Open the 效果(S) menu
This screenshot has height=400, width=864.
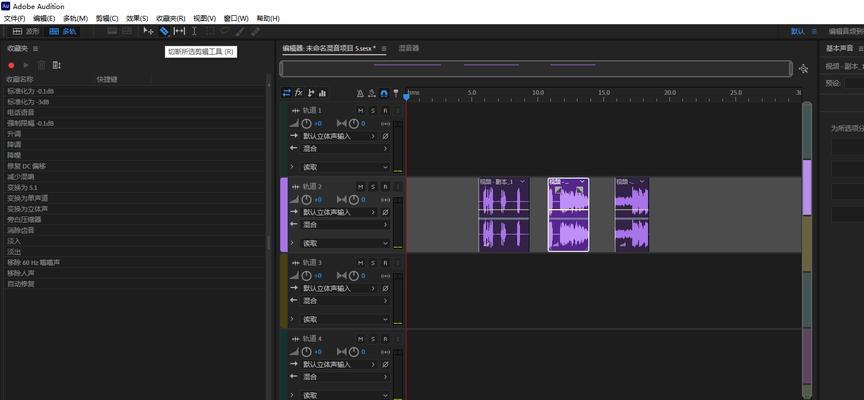pos(137,18)
